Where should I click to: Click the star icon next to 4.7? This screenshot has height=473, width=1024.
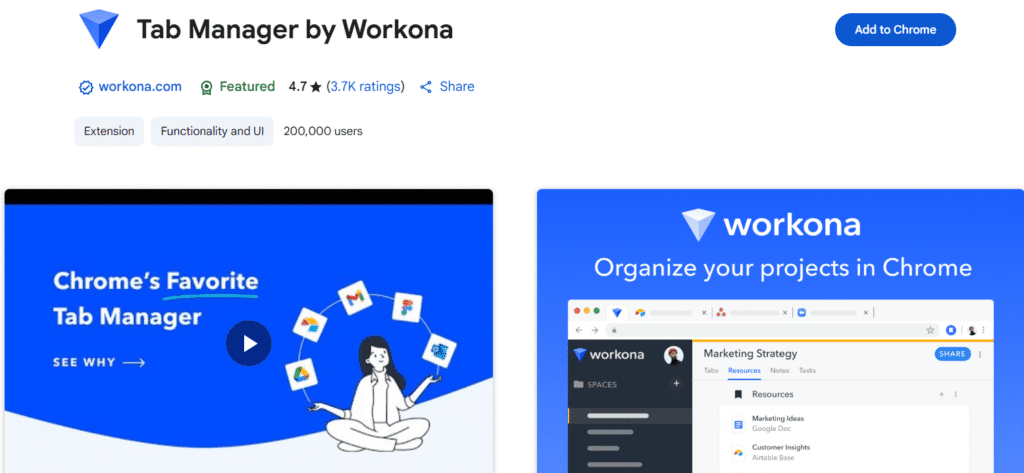tap(316, 87)
